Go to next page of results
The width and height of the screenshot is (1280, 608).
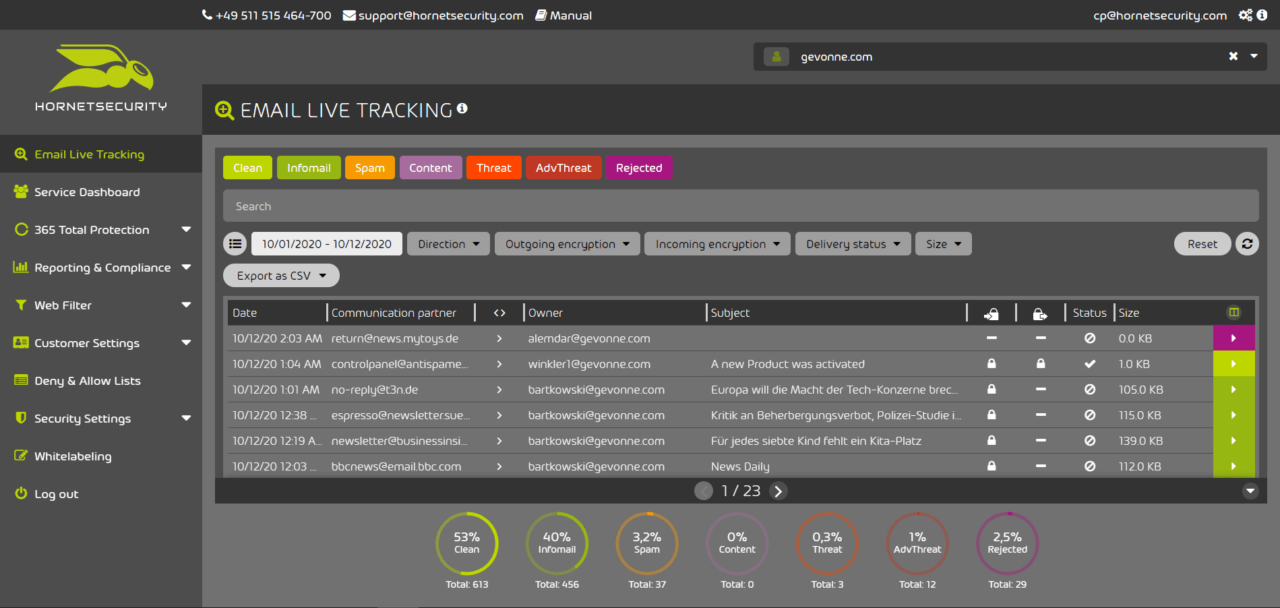tap(778, 490)
